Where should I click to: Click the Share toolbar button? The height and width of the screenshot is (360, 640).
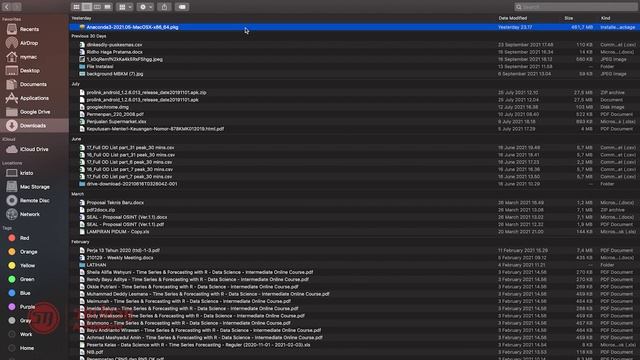click(164, 7)
